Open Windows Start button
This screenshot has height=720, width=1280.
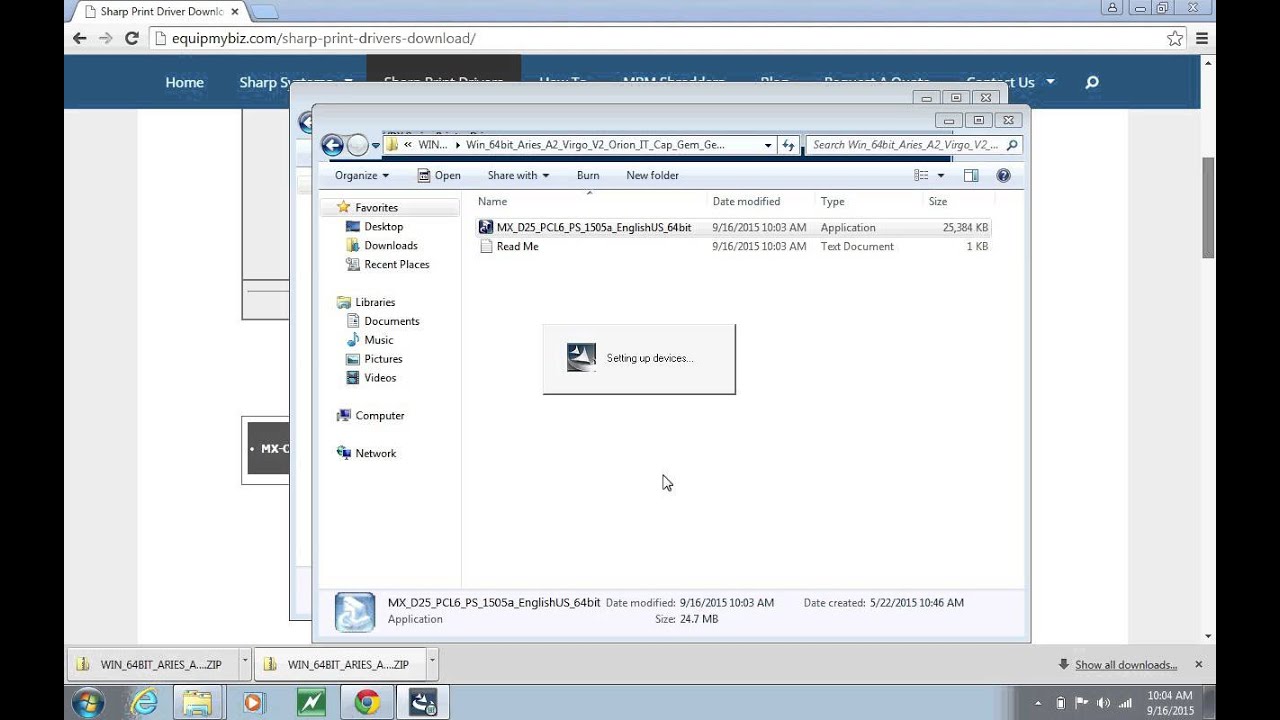[x=88, y=703]
